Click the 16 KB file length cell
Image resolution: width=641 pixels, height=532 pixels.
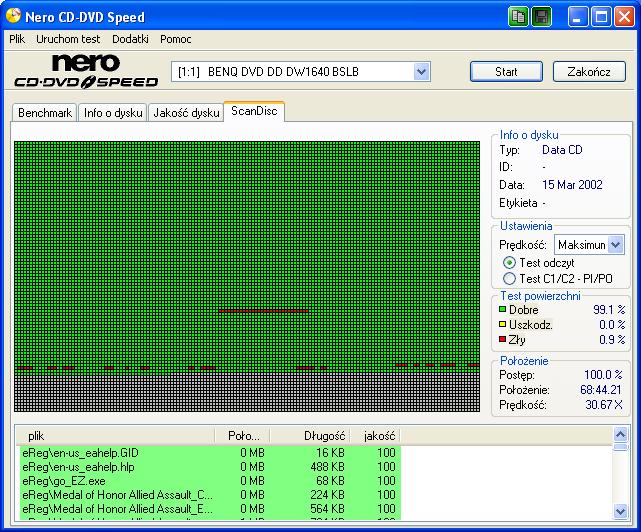click(330, 453)
